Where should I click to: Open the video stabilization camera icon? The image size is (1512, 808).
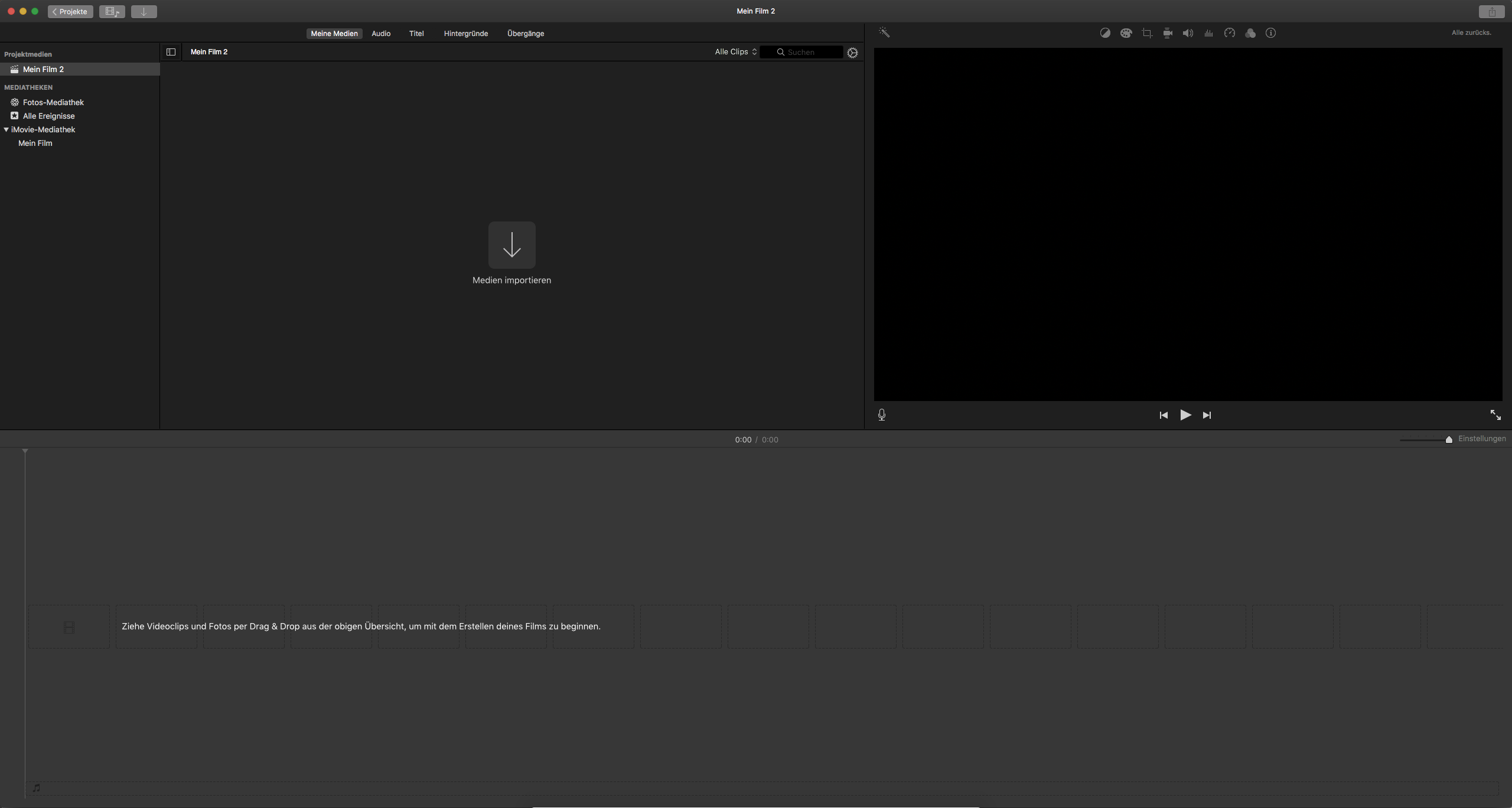(x=1168, y=33)
